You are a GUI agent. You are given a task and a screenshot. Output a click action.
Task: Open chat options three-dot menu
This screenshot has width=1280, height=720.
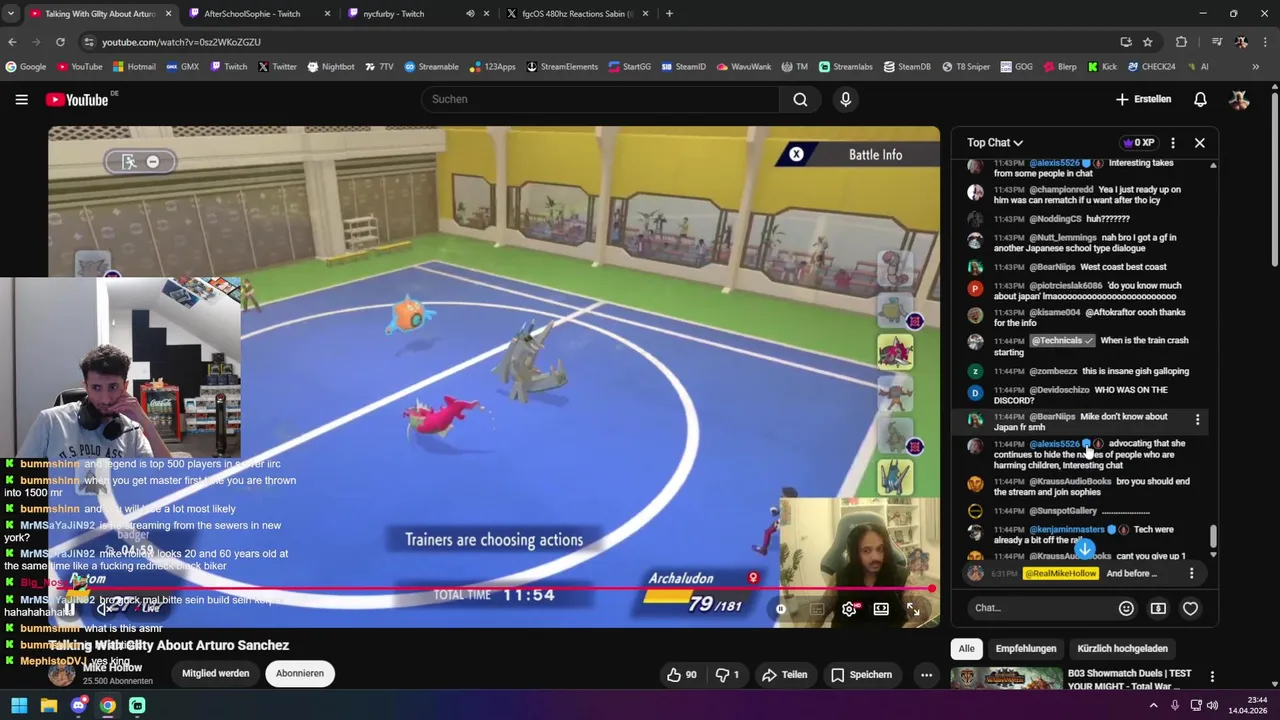1173,143
